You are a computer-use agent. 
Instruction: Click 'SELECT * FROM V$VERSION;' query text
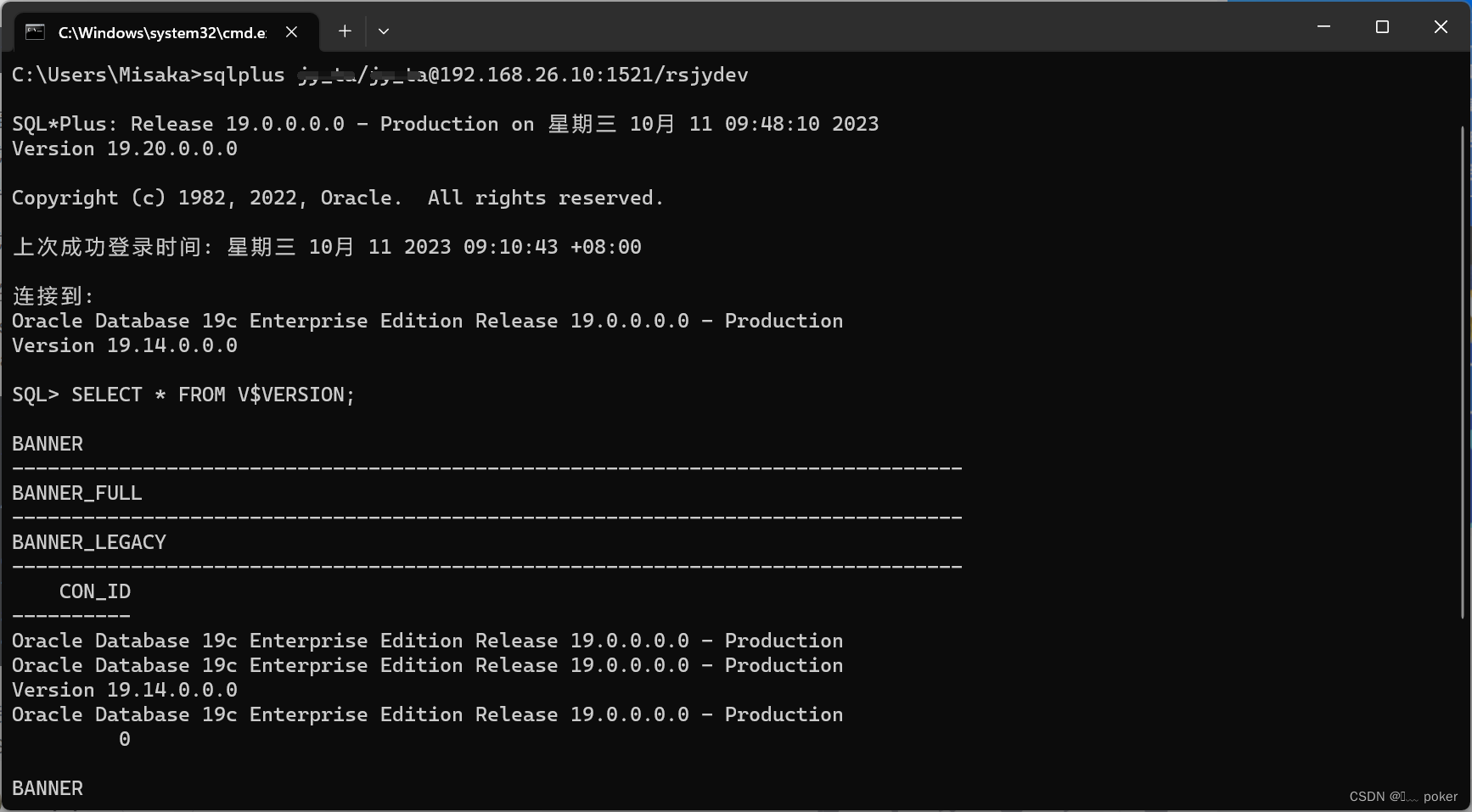click(x=213, y=395)
